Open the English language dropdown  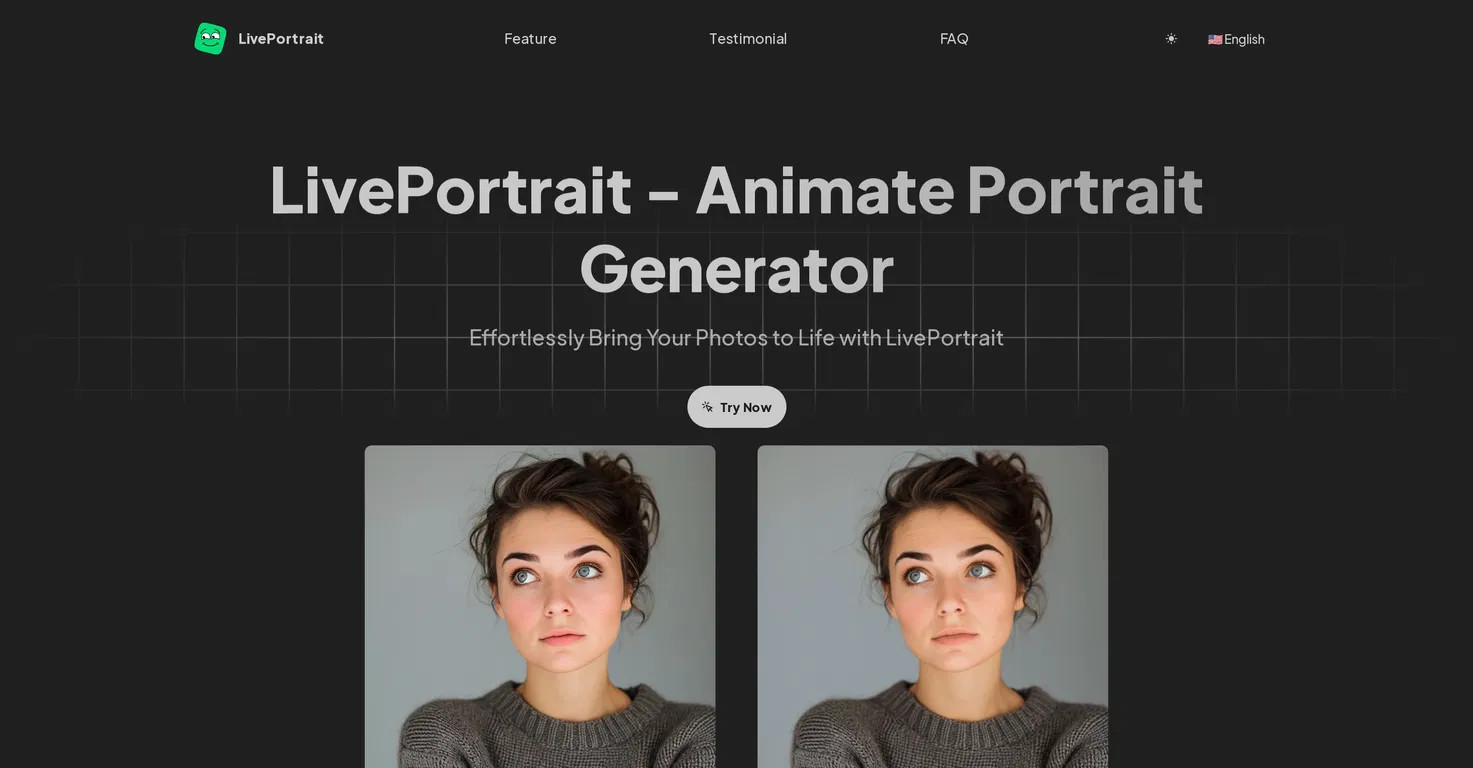pyautogui.click(x=1236, y=39)
